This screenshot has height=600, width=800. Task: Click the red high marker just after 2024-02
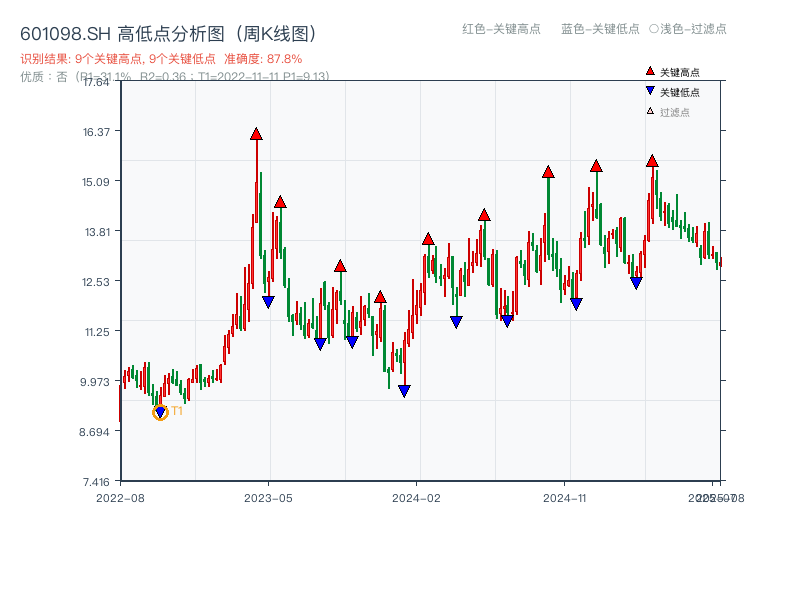(x=429, y=239)
